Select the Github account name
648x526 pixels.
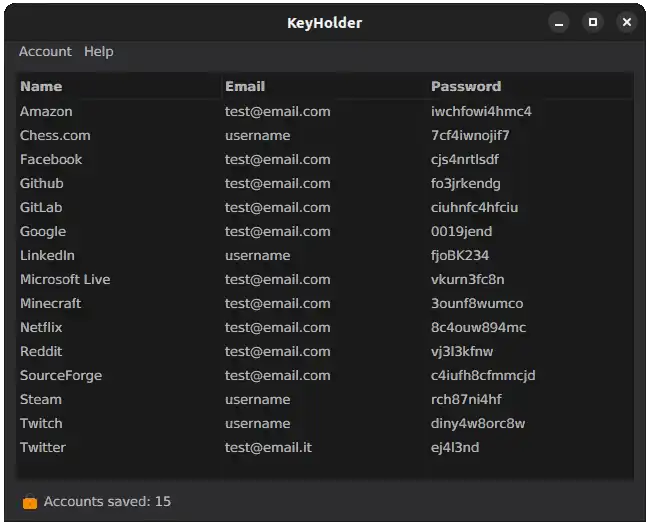pos(42,183)
